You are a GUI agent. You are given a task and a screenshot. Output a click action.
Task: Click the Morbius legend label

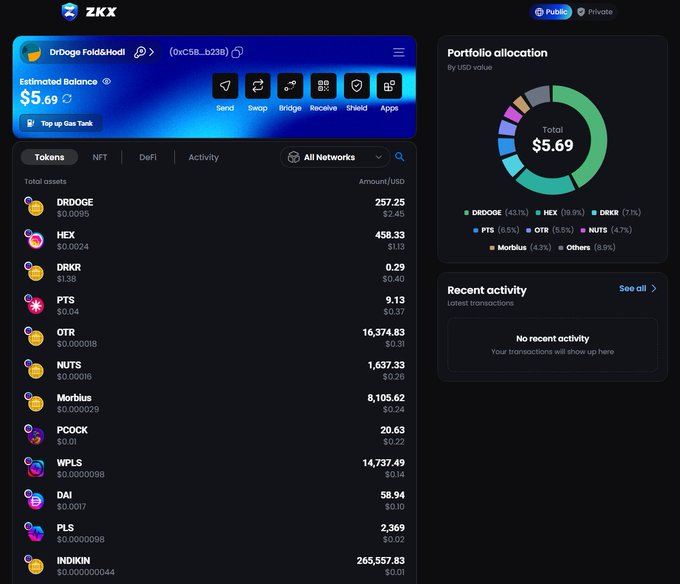[512, 248]
